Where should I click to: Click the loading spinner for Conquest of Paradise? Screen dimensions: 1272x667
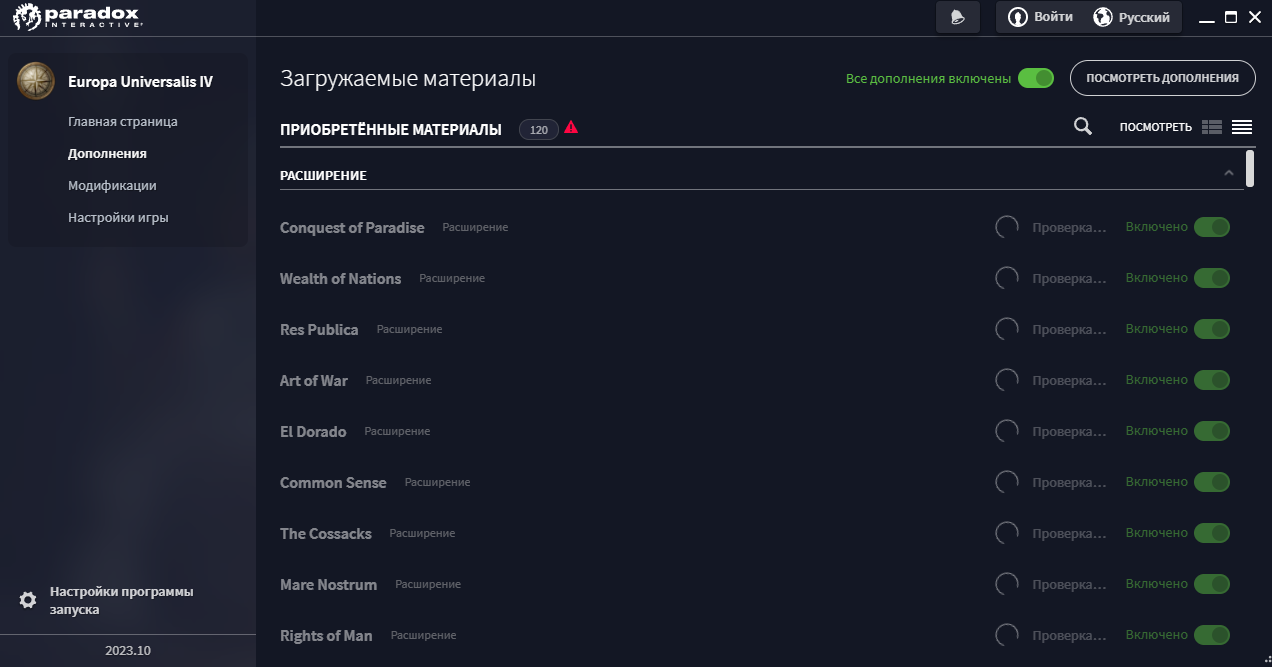pyautogui.click(x=1007, y=227)
